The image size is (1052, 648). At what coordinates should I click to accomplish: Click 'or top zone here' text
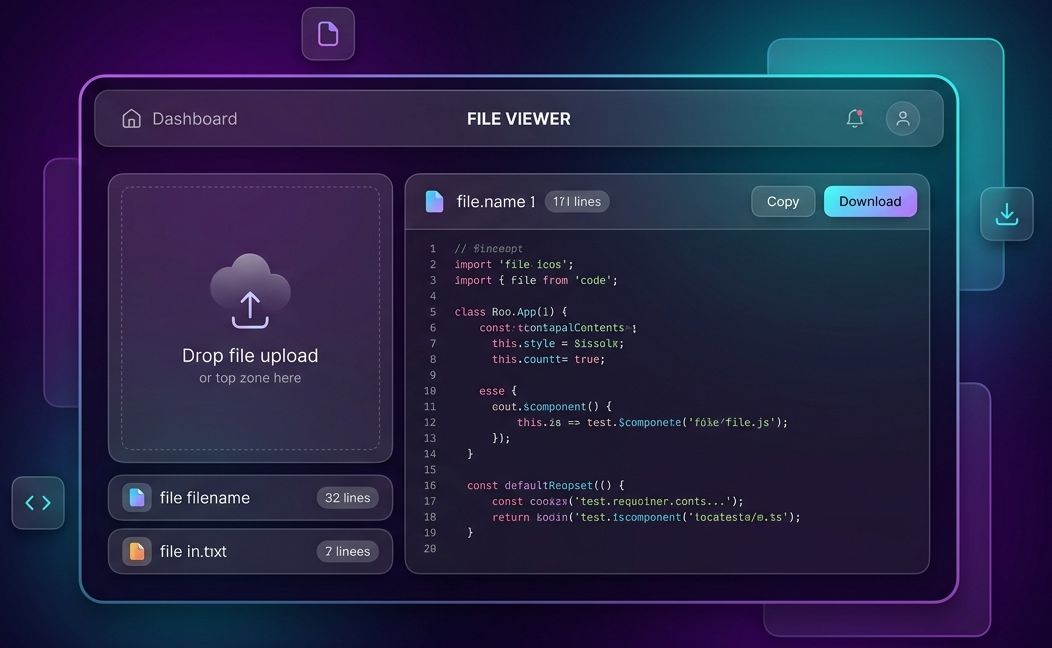tap(250, 378)
